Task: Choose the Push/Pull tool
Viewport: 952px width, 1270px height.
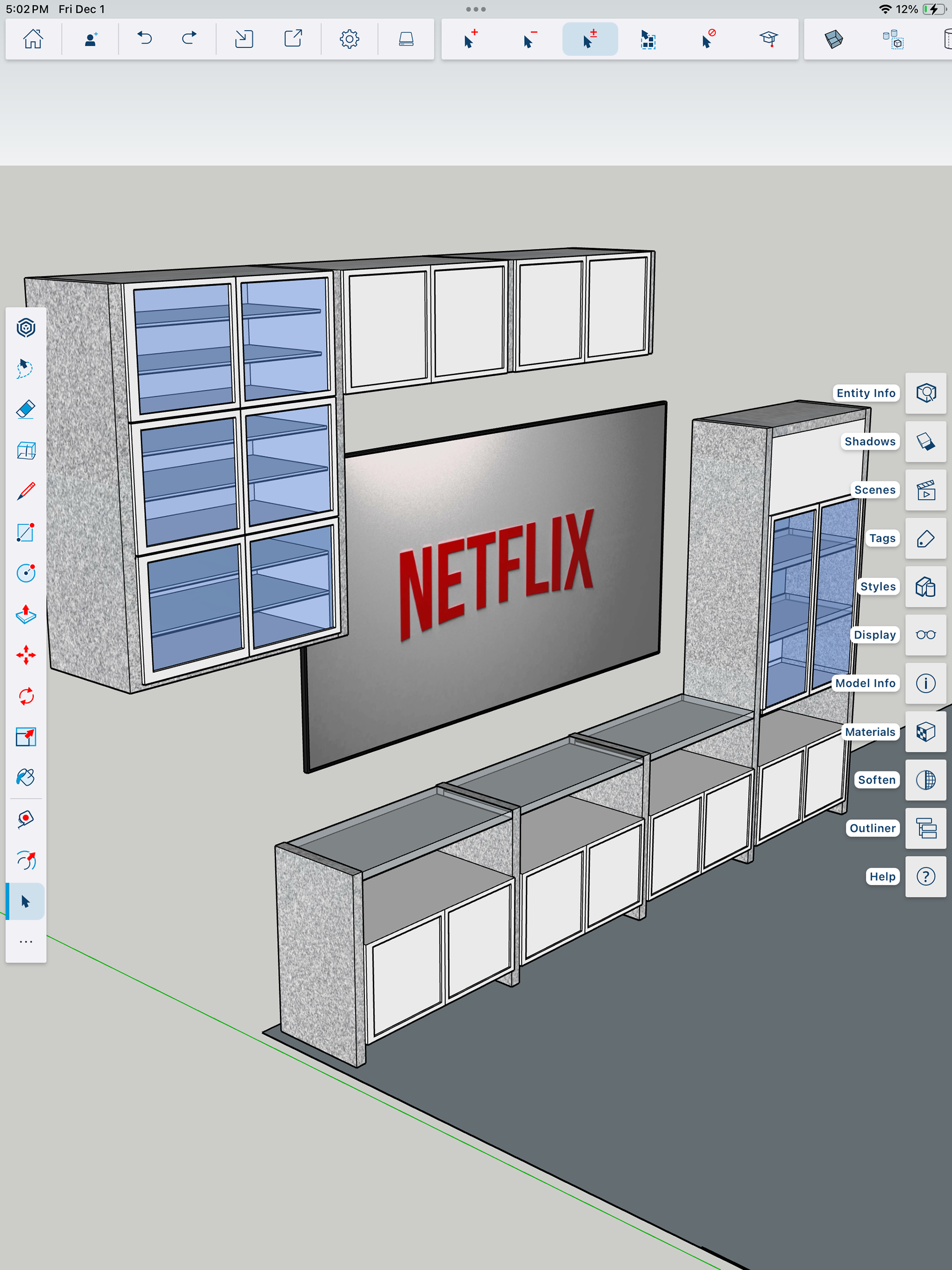Action: tap(26, 614)
